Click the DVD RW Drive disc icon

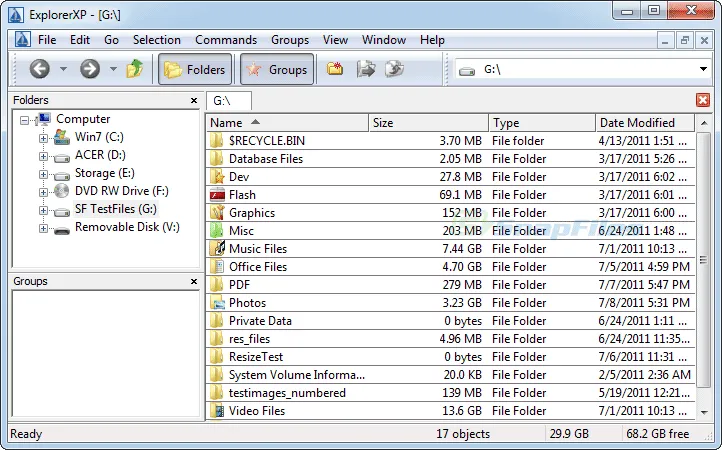62,191
